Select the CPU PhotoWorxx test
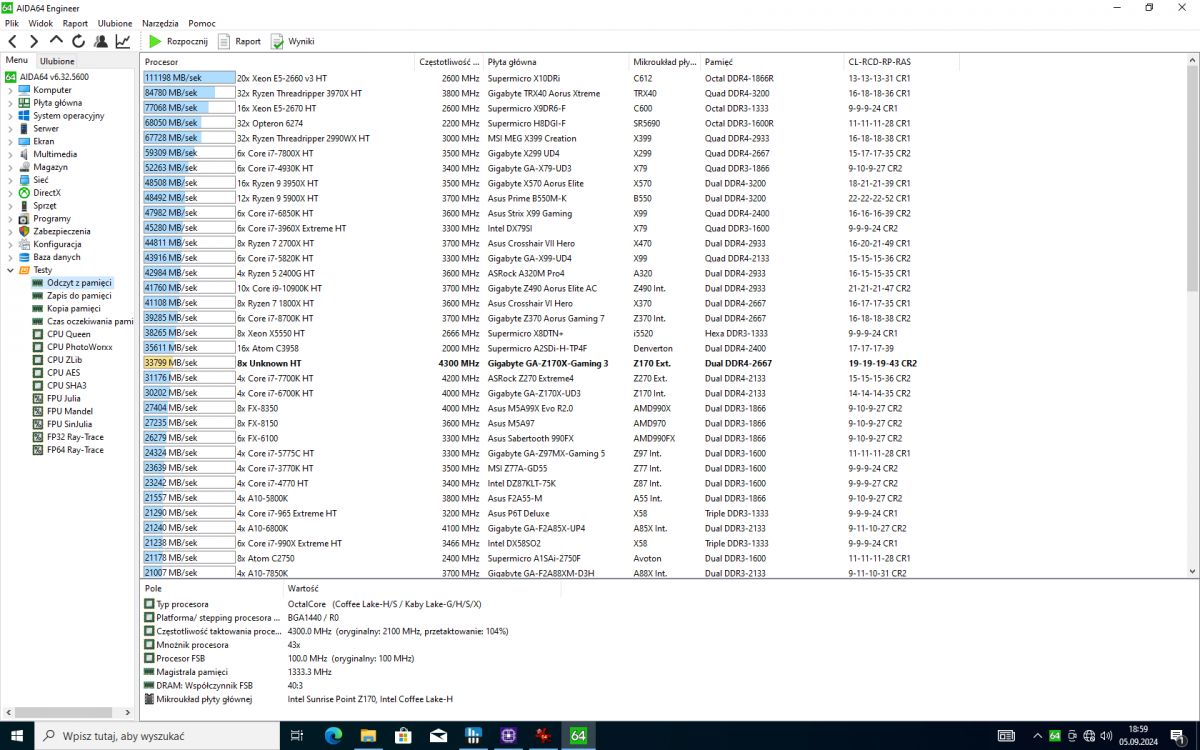This screenshot has width=1200, height=750. 79,347
